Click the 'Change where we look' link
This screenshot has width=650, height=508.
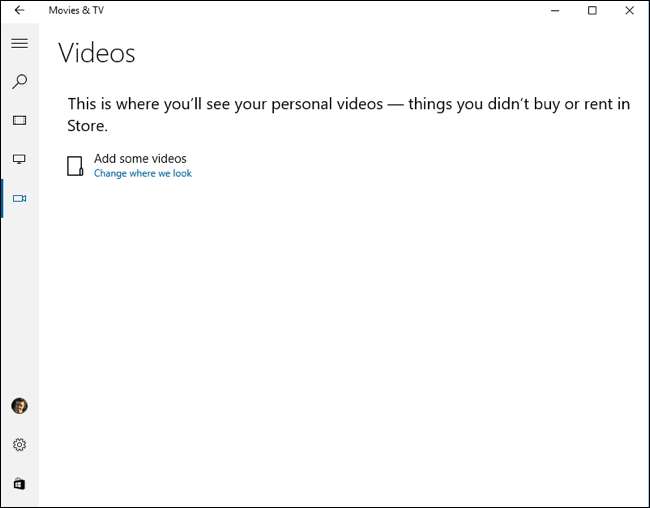pos(143,173)
